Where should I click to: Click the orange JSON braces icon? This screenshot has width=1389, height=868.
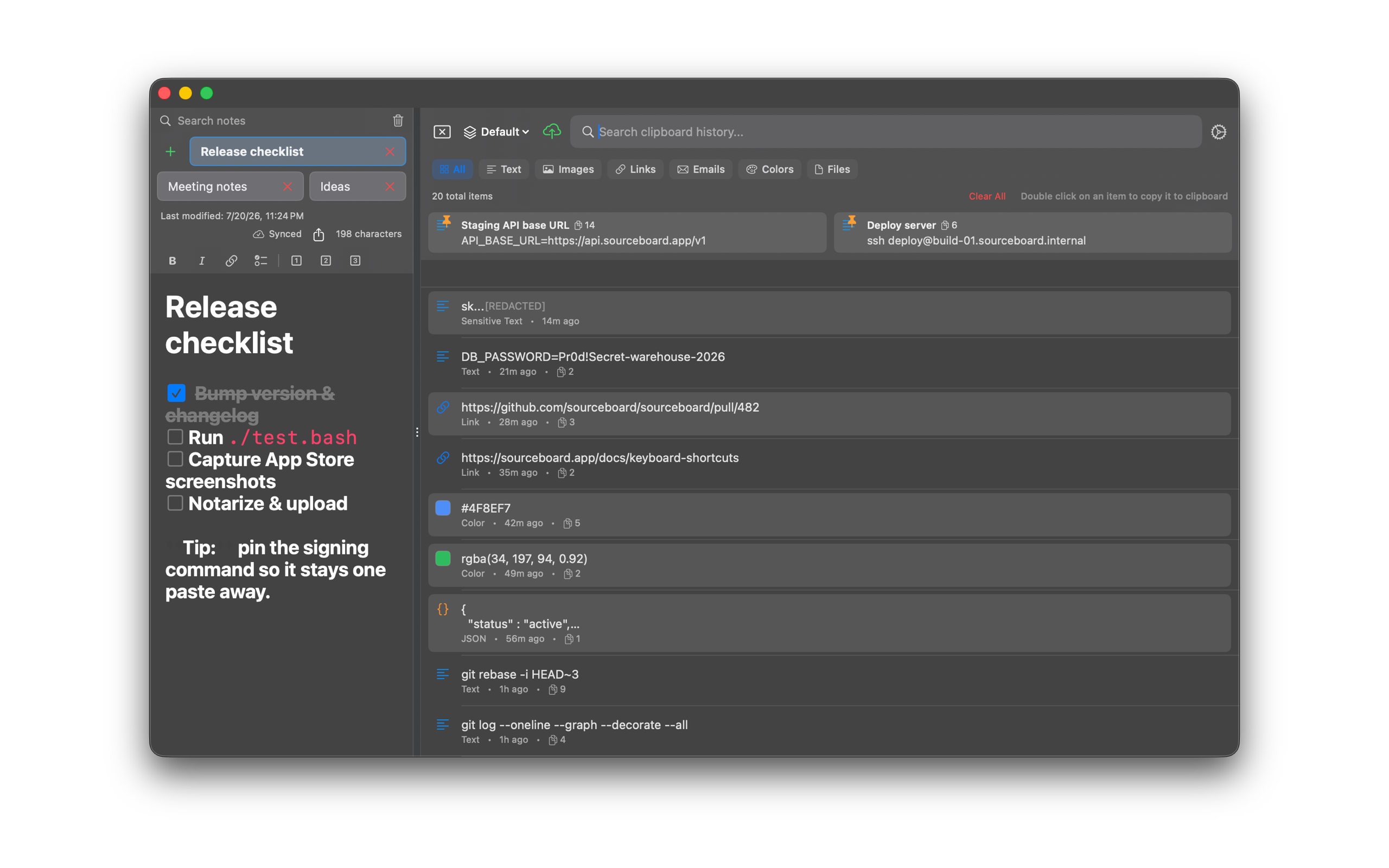pyautogui.click(x=443, y=609)
